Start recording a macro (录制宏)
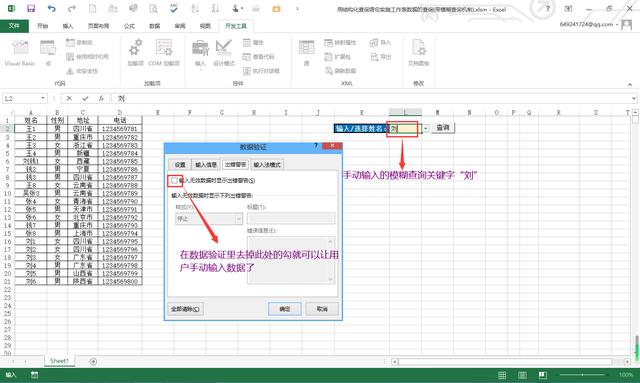 80,42
